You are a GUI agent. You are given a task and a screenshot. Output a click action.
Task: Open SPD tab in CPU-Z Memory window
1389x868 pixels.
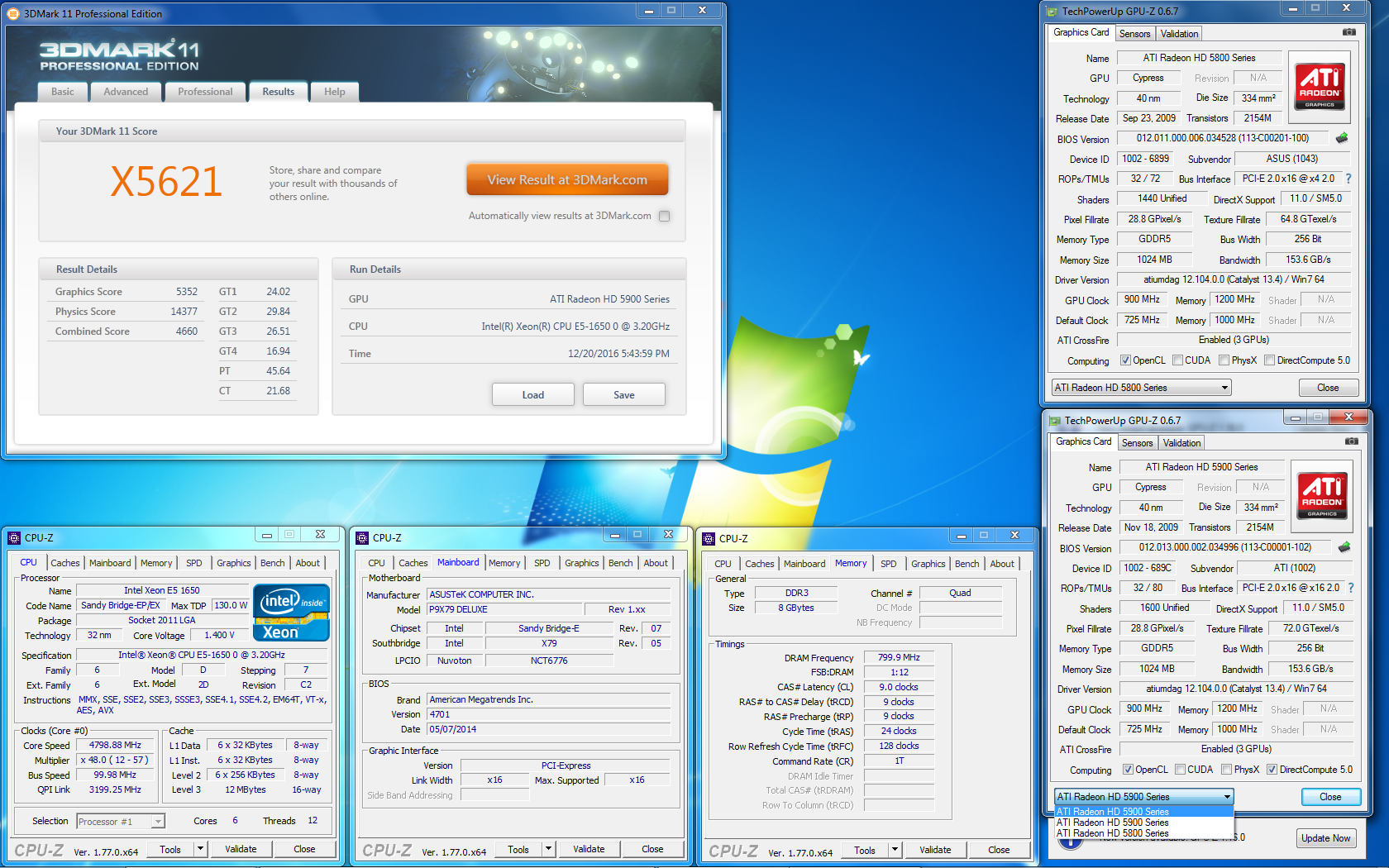[889, 564]
